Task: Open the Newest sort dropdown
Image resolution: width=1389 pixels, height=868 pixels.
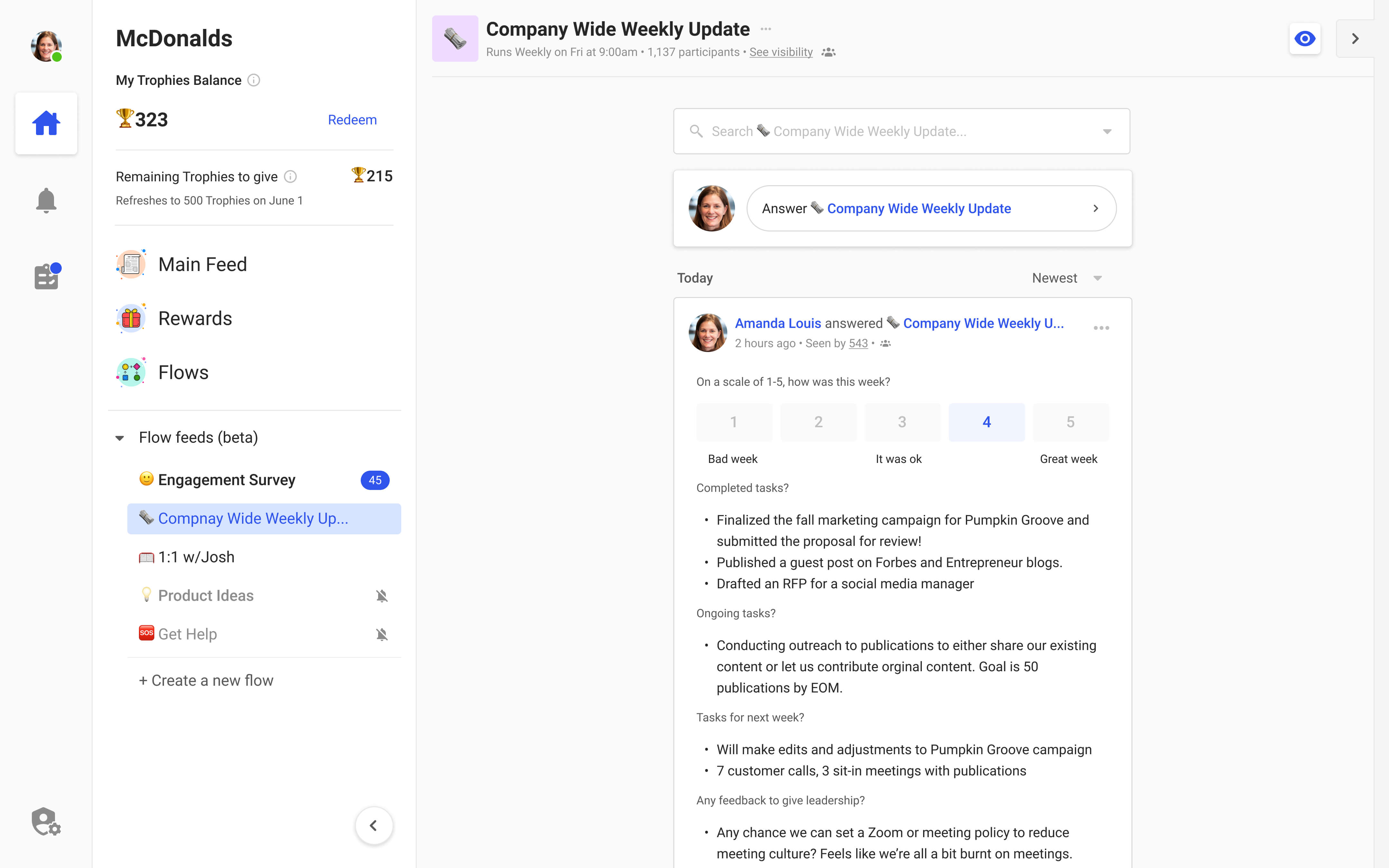Action: (1067, 278)
